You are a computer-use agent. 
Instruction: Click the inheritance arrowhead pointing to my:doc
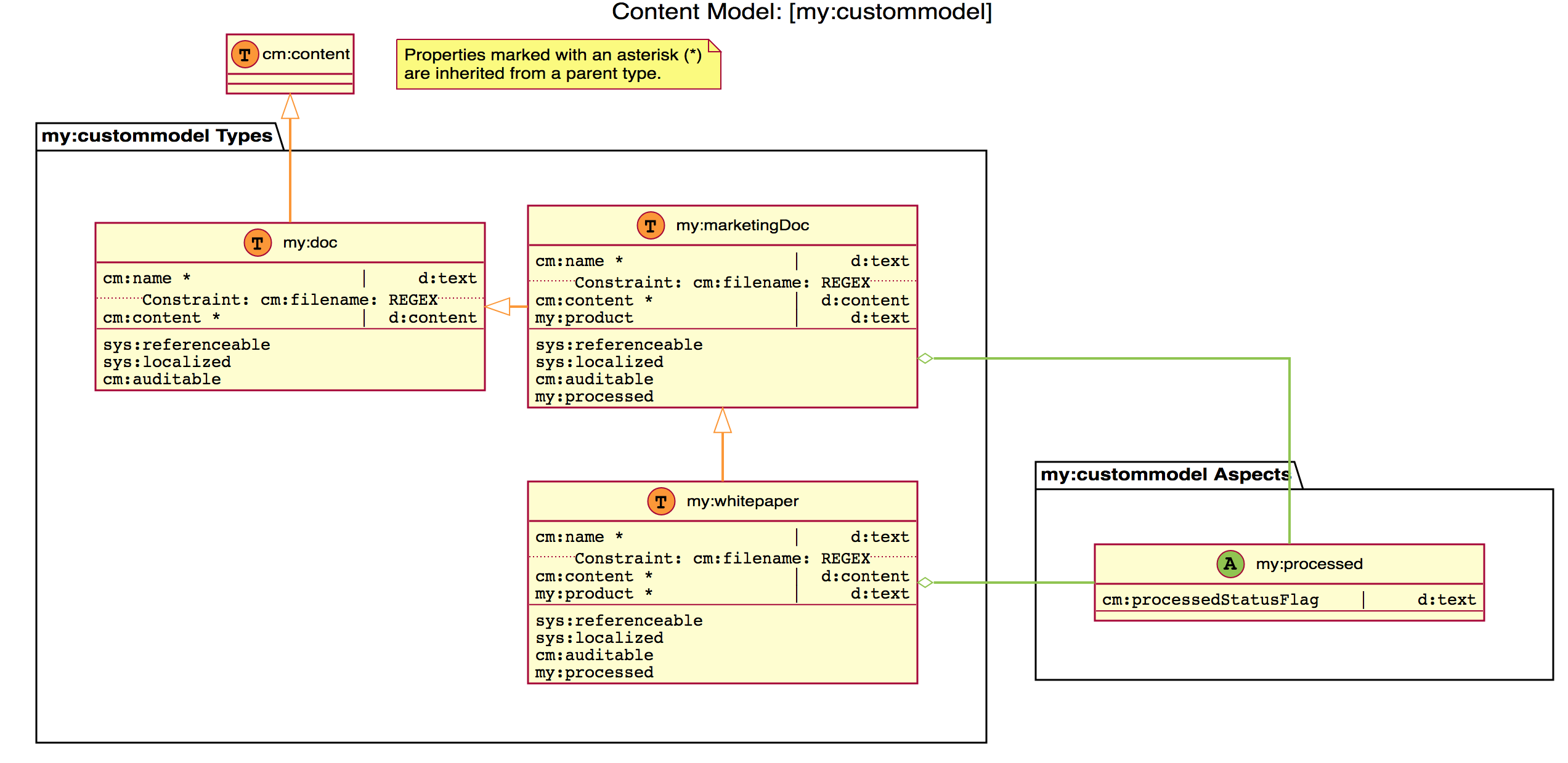498,306
